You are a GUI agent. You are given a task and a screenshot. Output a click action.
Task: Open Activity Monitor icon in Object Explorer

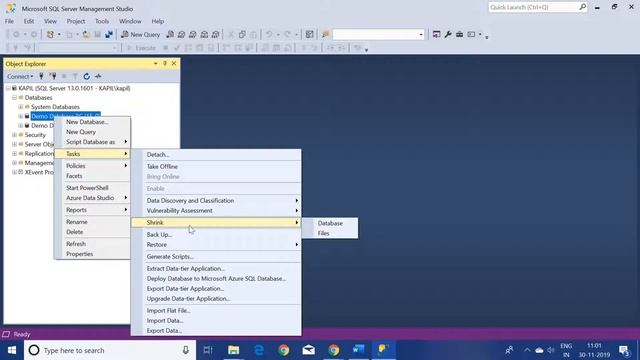click(98, 76)
